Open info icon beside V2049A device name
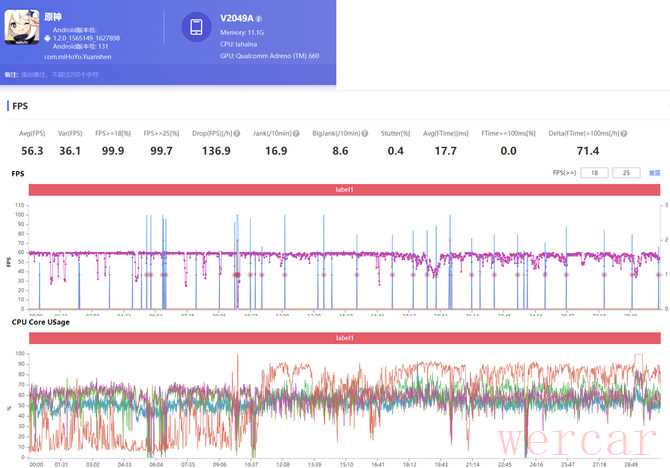The height and width of the screenshot is (468, 670). (x=259, y=18)
